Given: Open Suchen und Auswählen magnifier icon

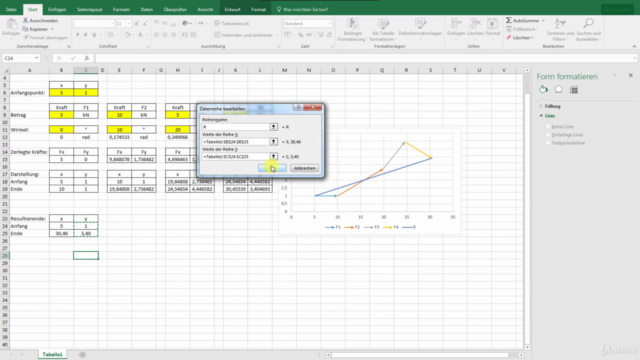Looking at the screenshot, I should 588,24.
